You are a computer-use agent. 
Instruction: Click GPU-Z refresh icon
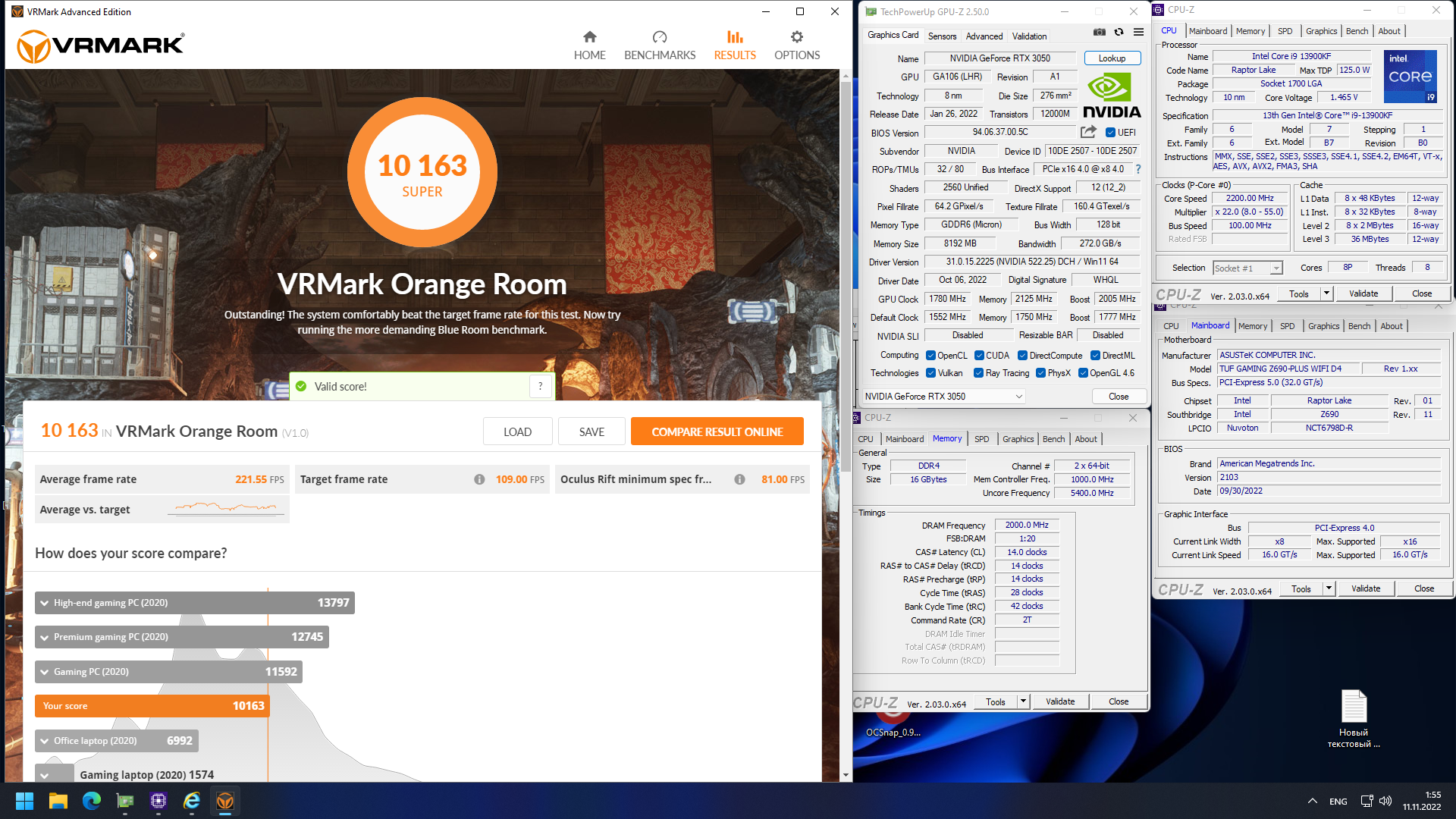(x=1119, y=32)
